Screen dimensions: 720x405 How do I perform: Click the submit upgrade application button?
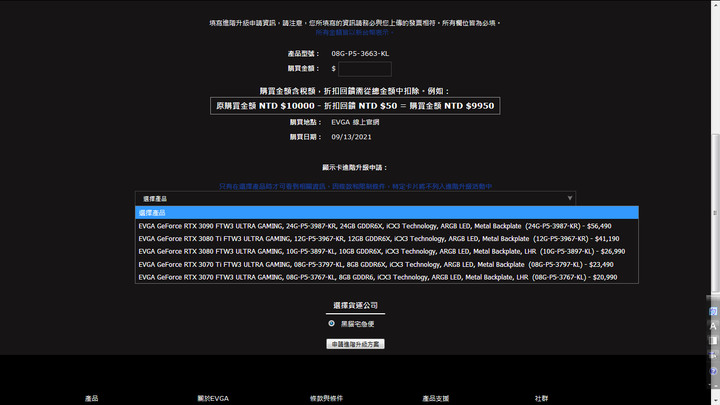(x=355, y=344)
